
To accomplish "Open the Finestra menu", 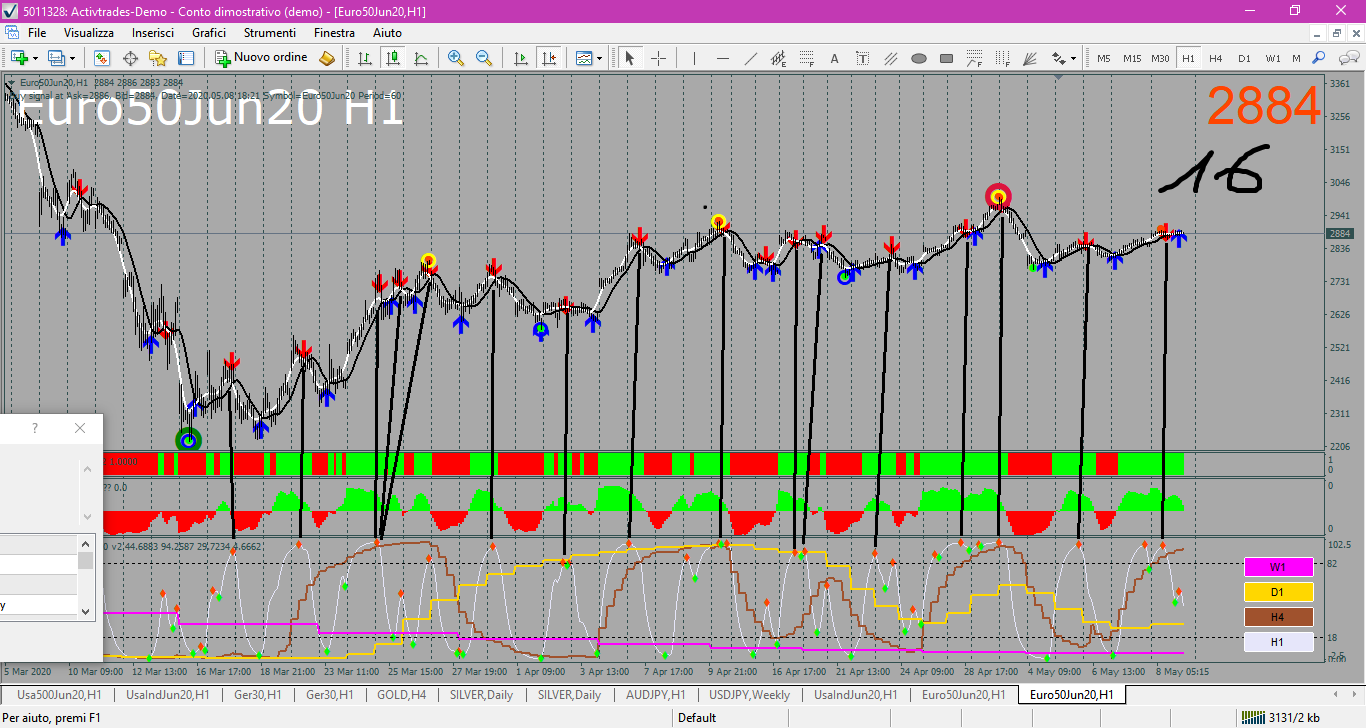I will click(x=334, y=33).
